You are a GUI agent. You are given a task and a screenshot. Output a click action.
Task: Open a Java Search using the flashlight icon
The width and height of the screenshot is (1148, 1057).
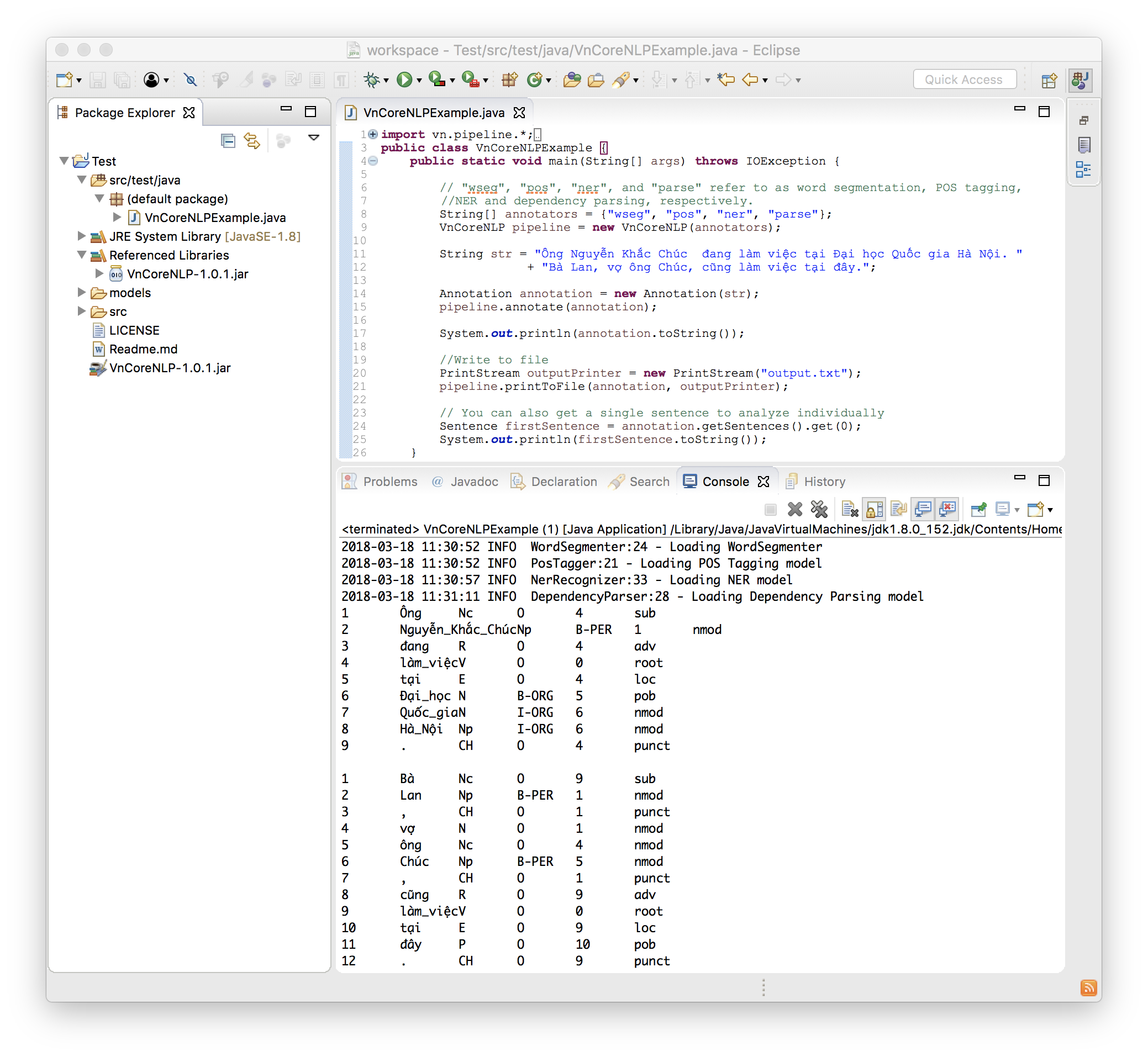click(623, 80)
